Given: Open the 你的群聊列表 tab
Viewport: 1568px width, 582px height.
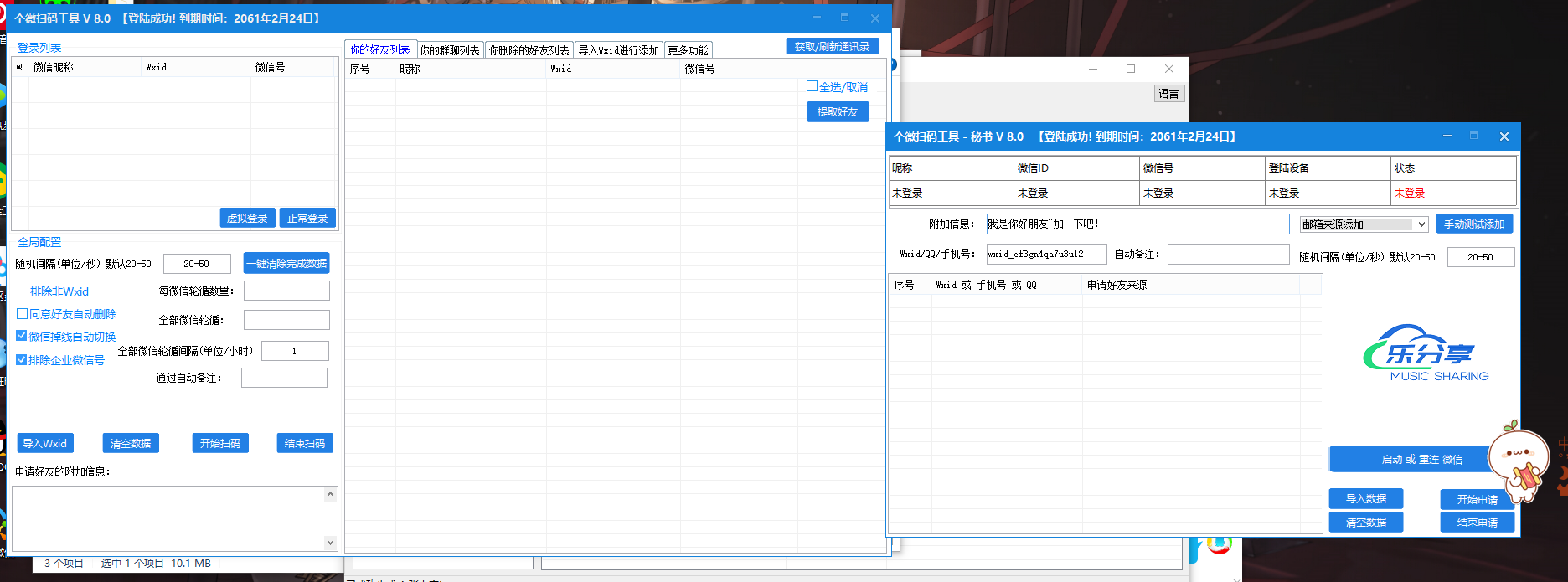Looking at the screenshot, I should point(450,50).
